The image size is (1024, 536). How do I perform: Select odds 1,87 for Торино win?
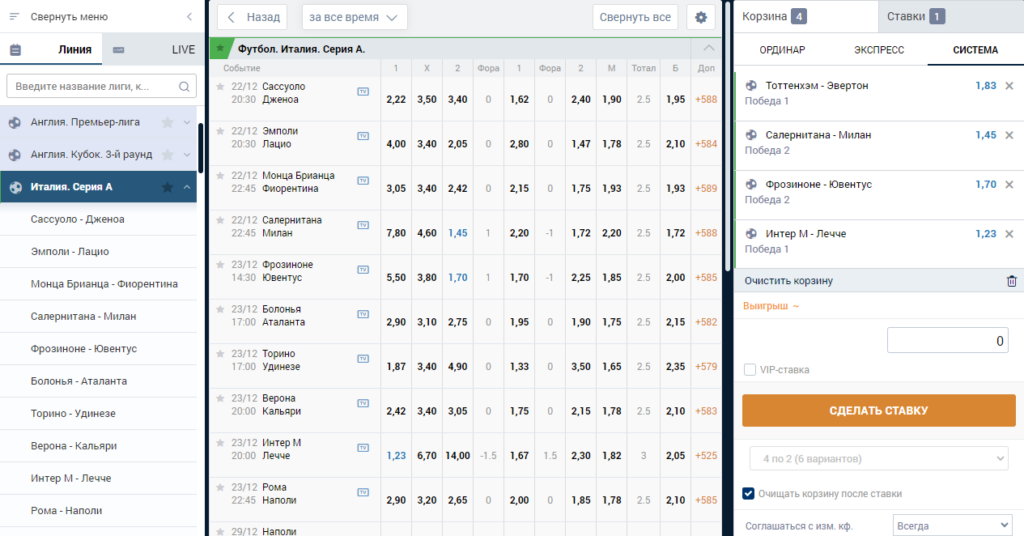[x=396, y=366]
